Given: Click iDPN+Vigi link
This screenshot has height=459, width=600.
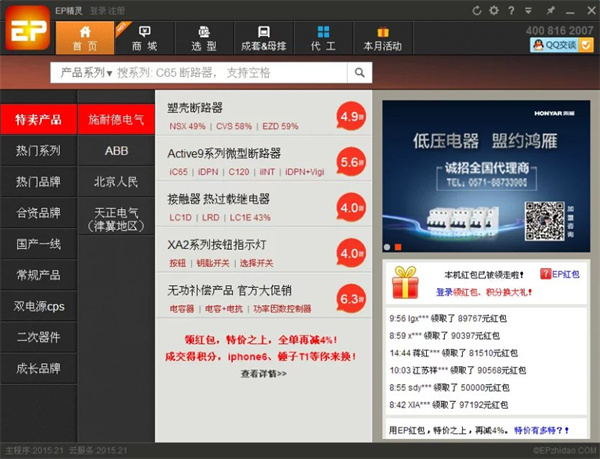Looking at the screenshot, I should 305,172.
